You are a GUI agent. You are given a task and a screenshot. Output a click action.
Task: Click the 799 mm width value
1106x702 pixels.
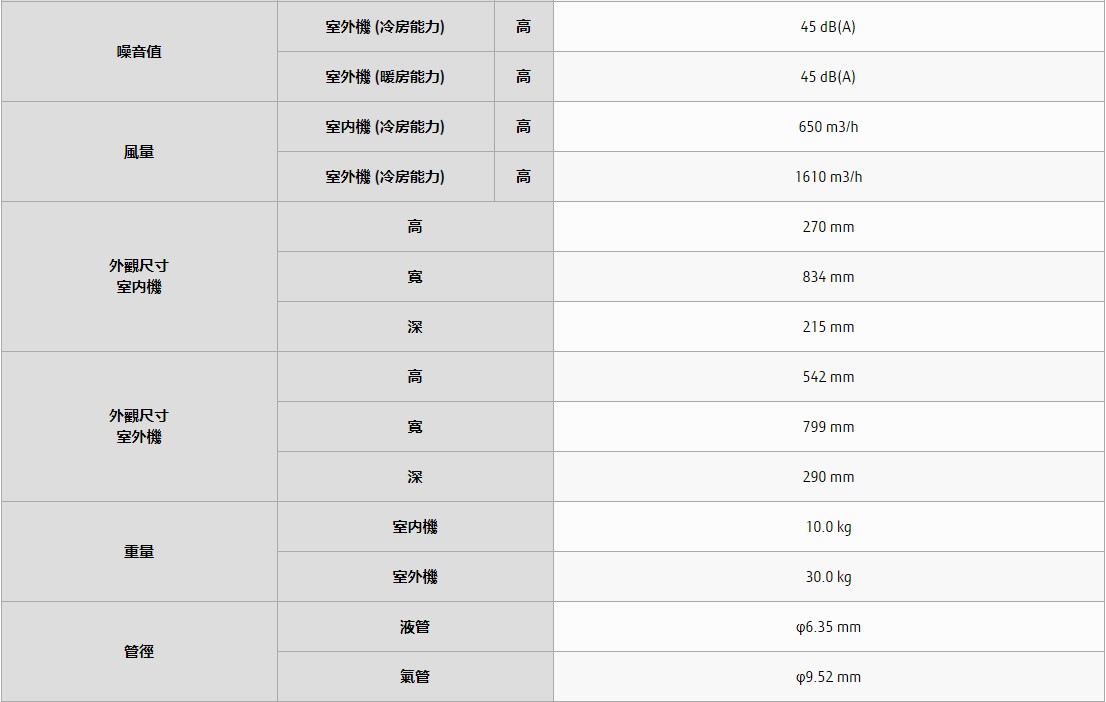[x=828, y=427]
